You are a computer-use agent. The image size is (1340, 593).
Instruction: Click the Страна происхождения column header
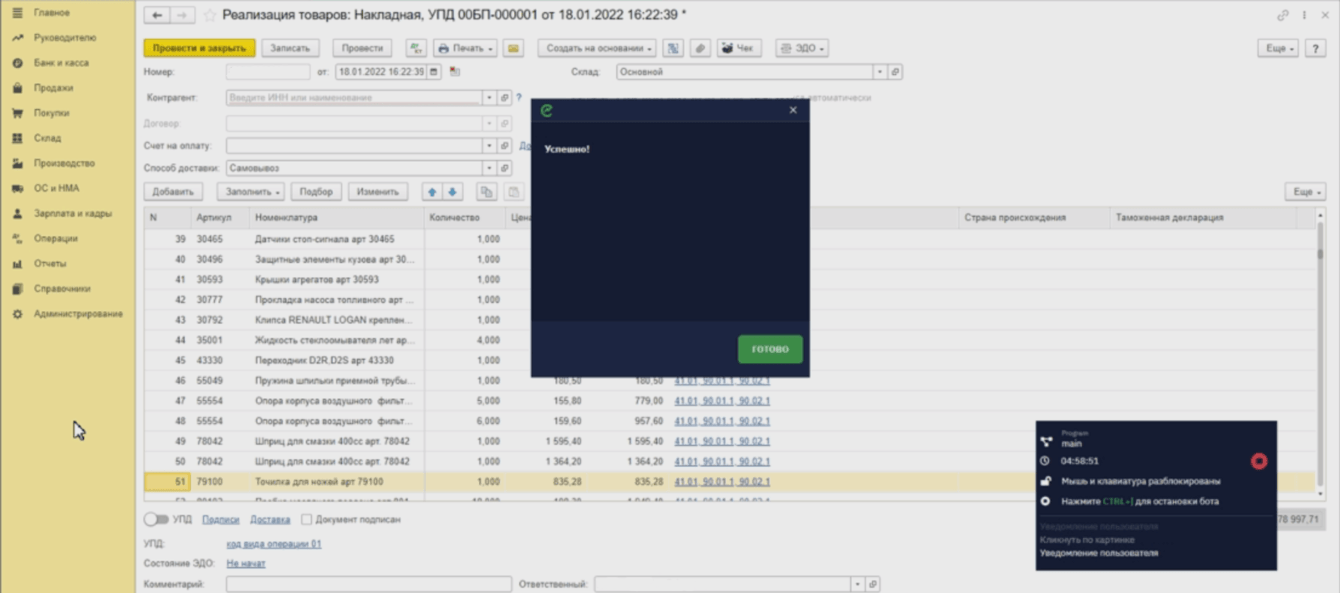1034,218
